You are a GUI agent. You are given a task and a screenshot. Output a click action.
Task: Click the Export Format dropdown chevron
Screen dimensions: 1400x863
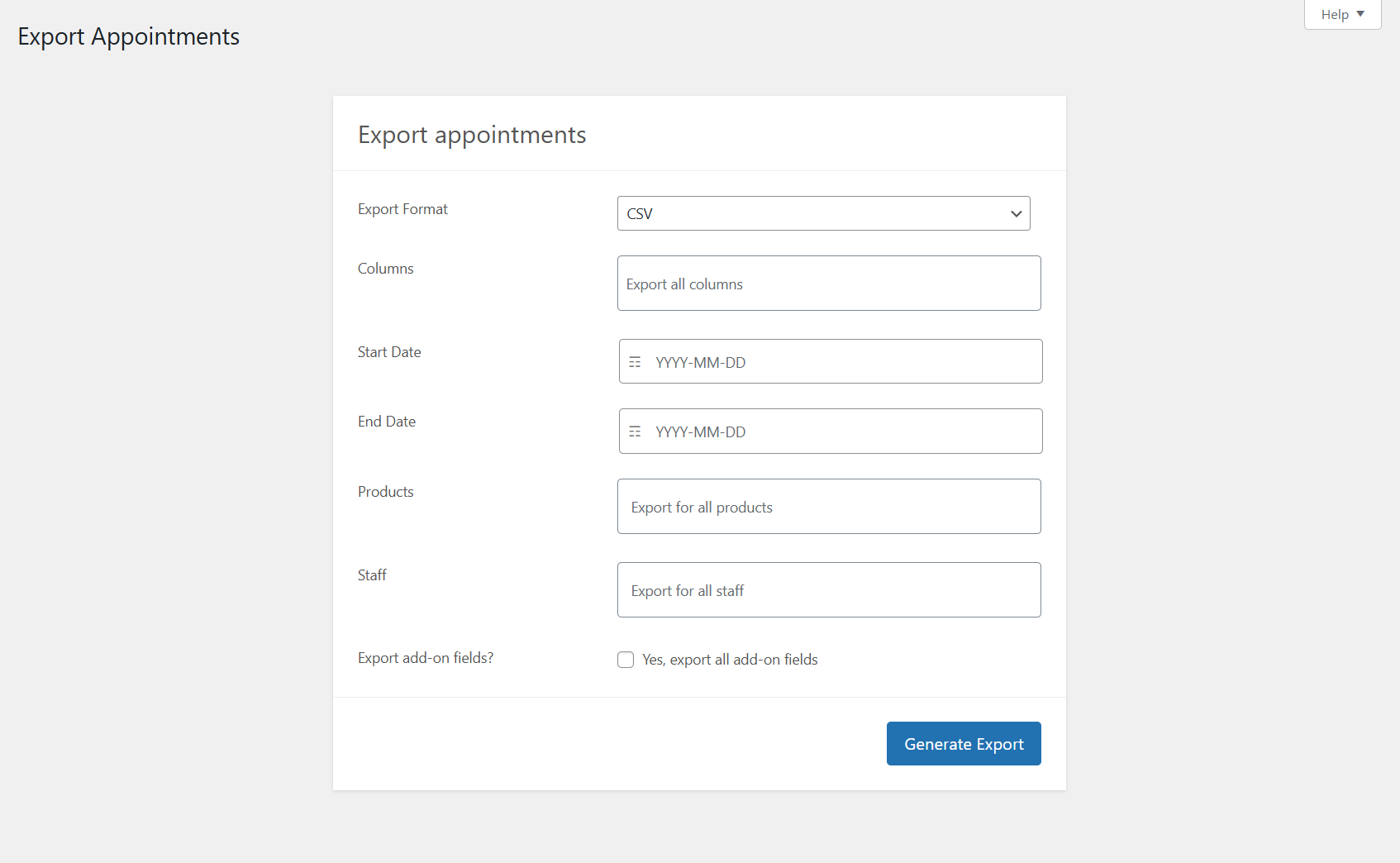pyautogui.click(x=1016, y=213)
